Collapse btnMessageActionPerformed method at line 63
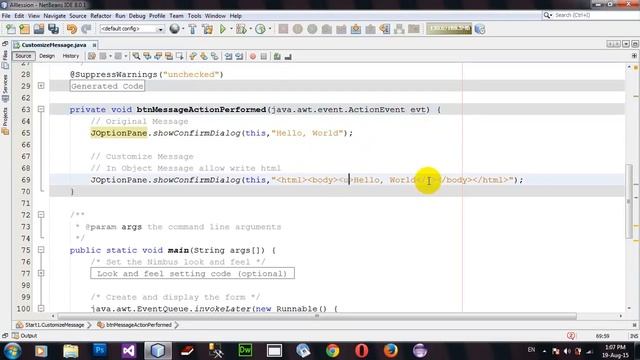Image resolution: width=640 pixels, height=360 pixels. [x=41, y=109]
